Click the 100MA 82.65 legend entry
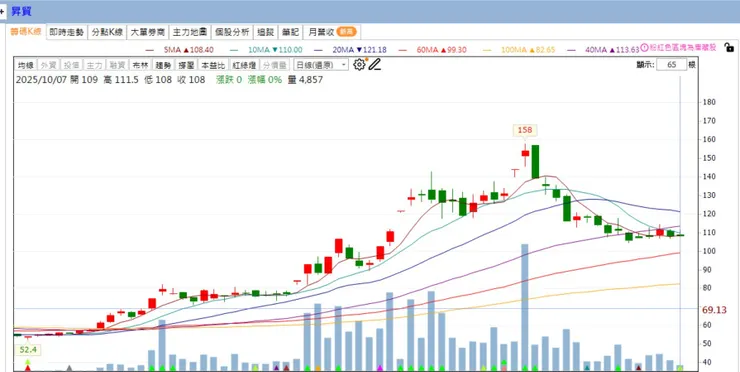Viewport: 740px width, 372px height. (x=520, y=50)
